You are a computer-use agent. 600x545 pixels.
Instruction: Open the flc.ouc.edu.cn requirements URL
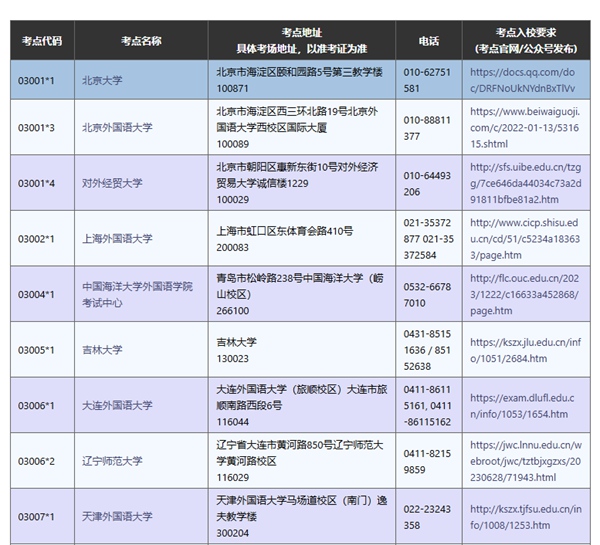(x=525, y=294)
